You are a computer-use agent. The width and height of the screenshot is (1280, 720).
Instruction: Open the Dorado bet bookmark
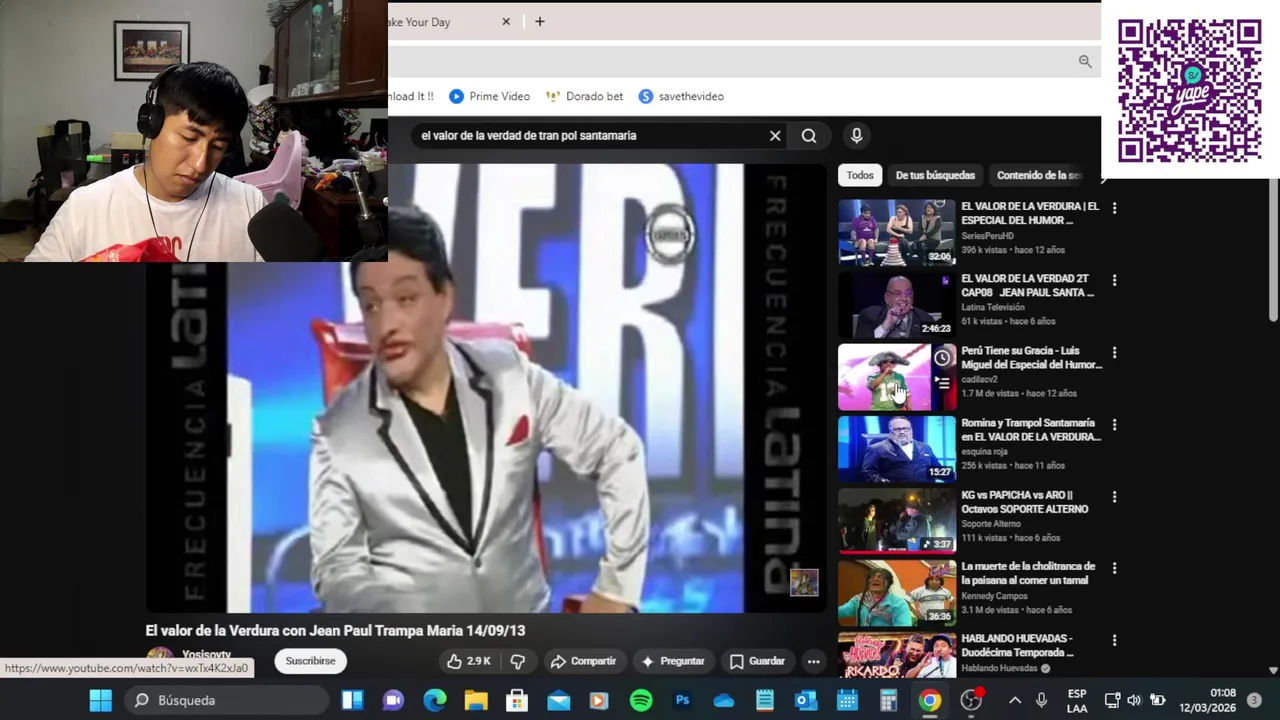click(584, 96)
